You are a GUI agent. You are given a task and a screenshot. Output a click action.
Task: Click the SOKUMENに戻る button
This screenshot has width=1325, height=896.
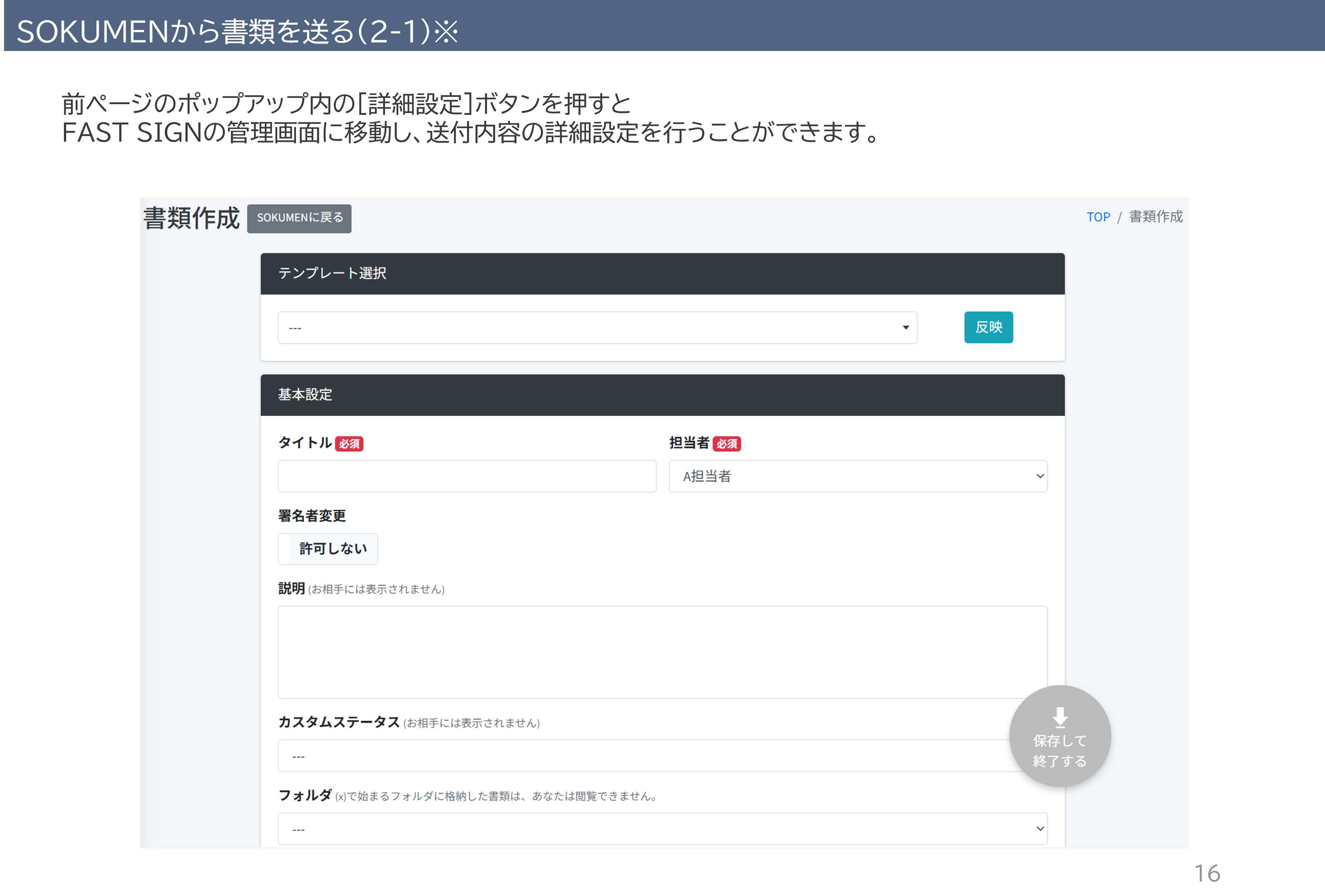pyautogui.click(x=299, y=218)
